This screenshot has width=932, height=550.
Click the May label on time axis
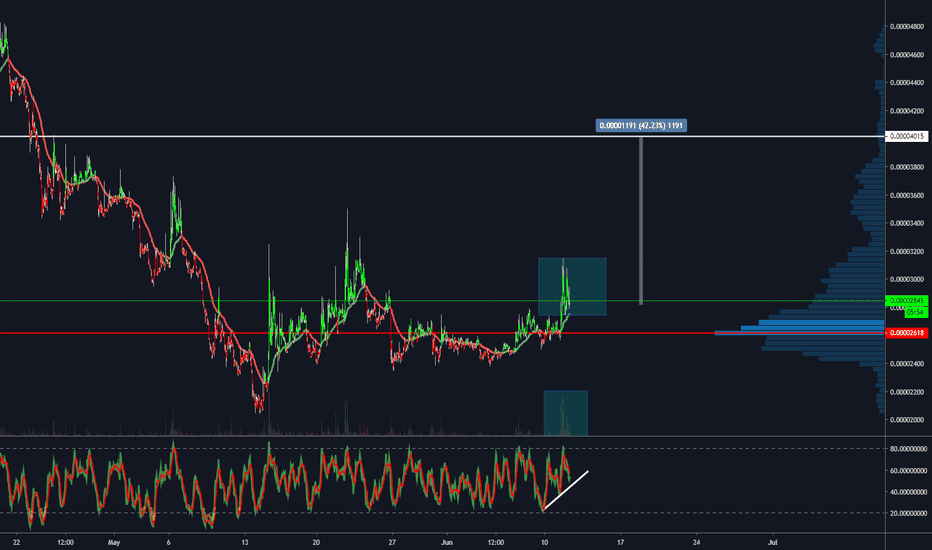tap(114, 542)
